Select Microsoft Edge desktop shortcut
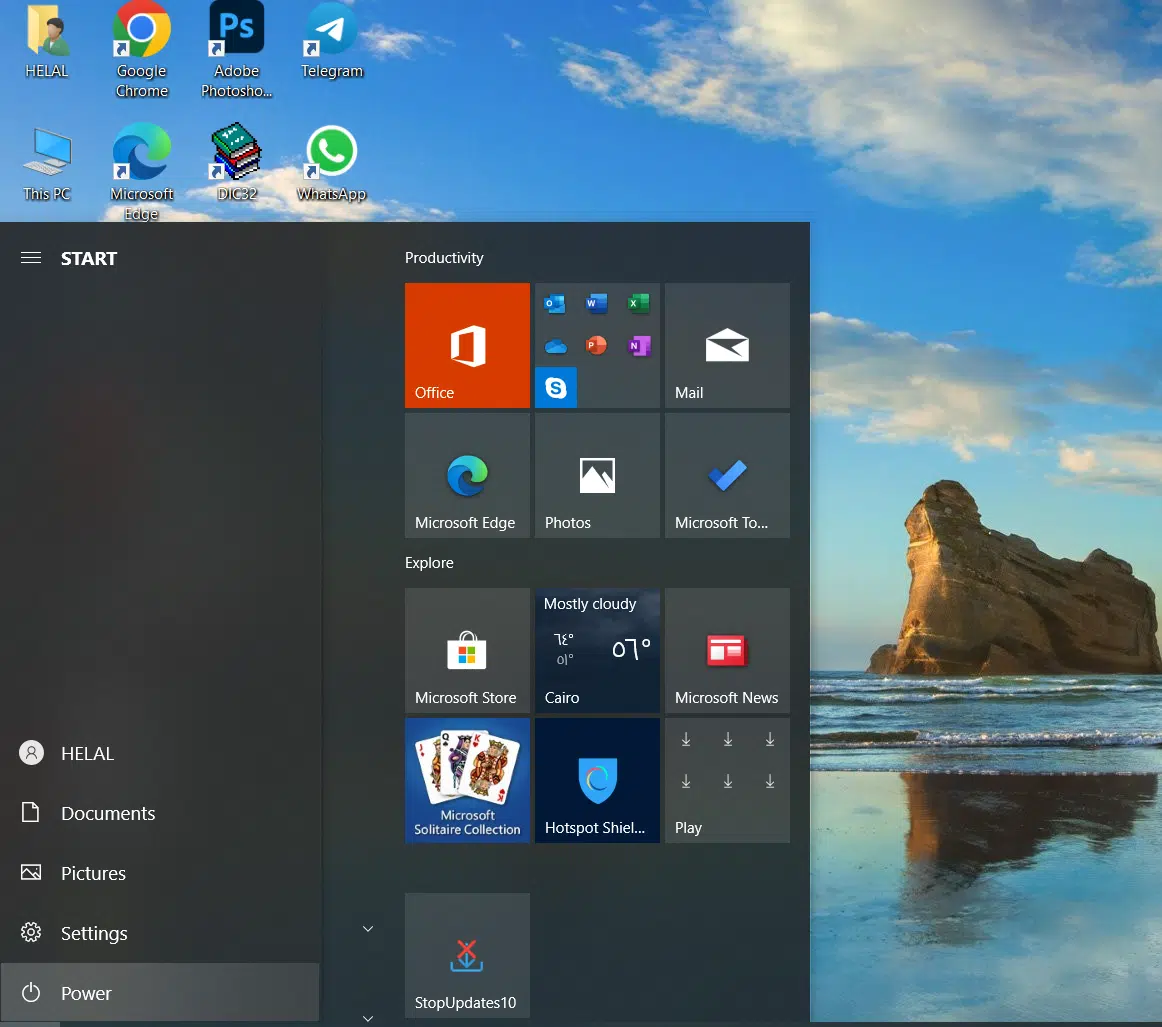Image resolution: width=1162 pixels, height=1027 pixels. (x=142, y=172)
